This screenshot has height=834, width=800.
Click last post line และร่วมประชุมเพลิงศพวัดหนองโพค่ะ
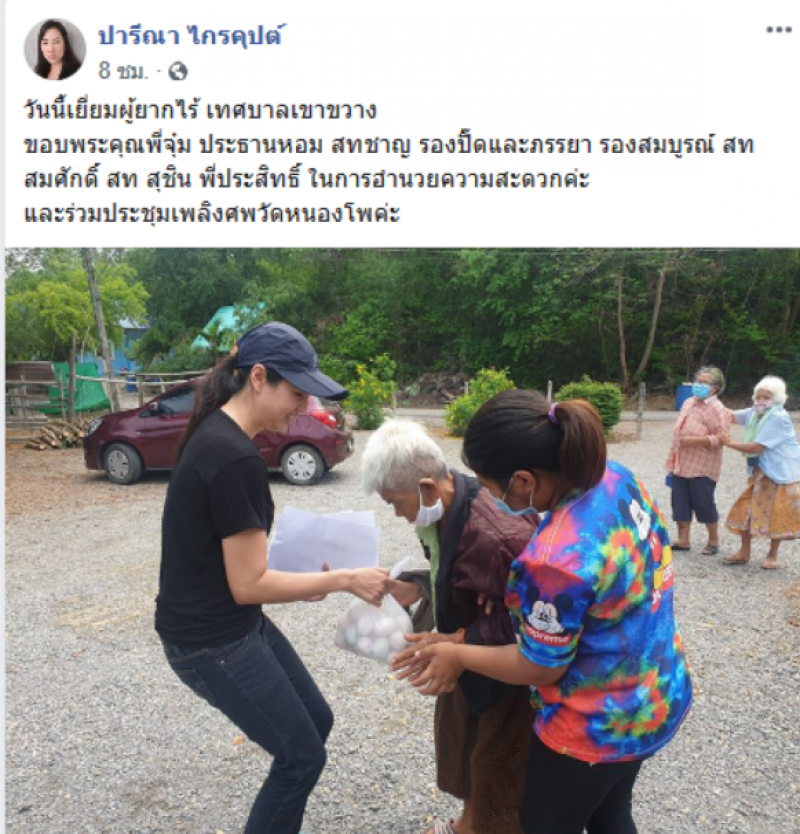(212, 214)
